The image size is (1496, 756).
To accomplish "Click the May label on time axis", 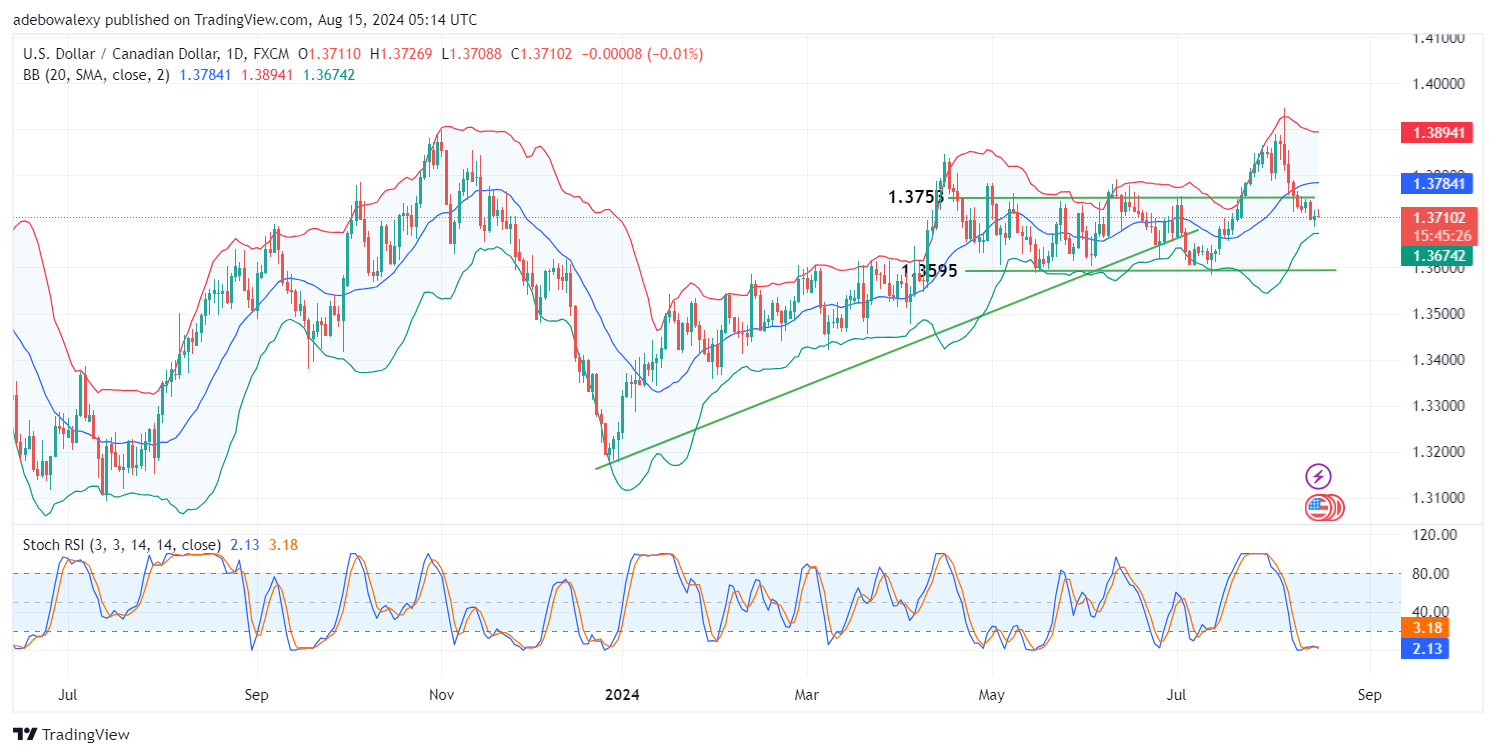I will (992, 694).
